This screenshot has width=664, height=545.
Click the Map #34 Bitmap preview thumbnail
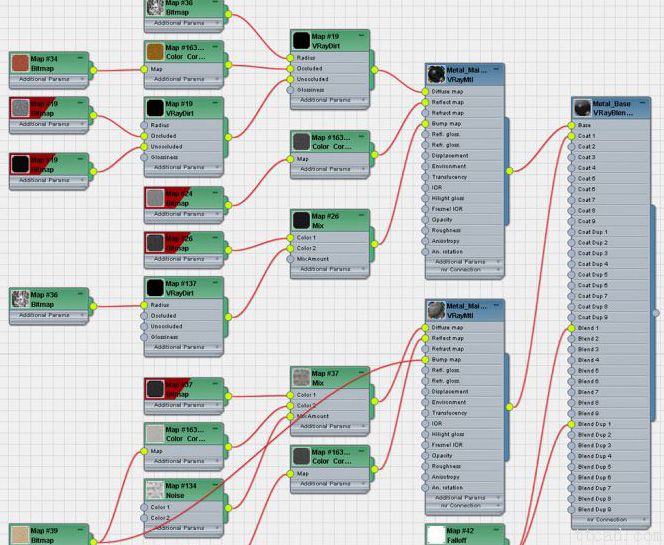(19, 63)
